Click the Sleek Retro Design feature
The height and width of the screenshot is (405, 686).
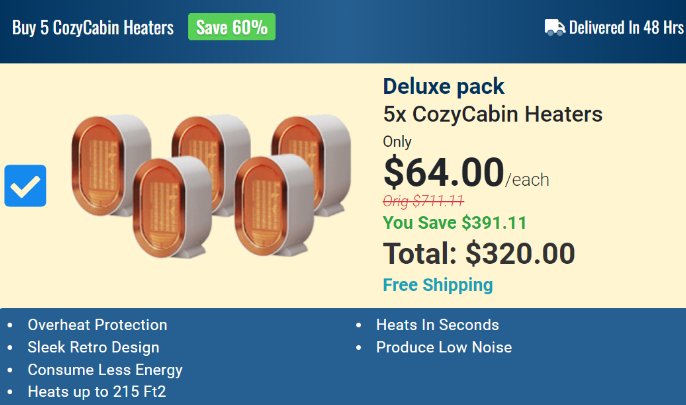93,348
